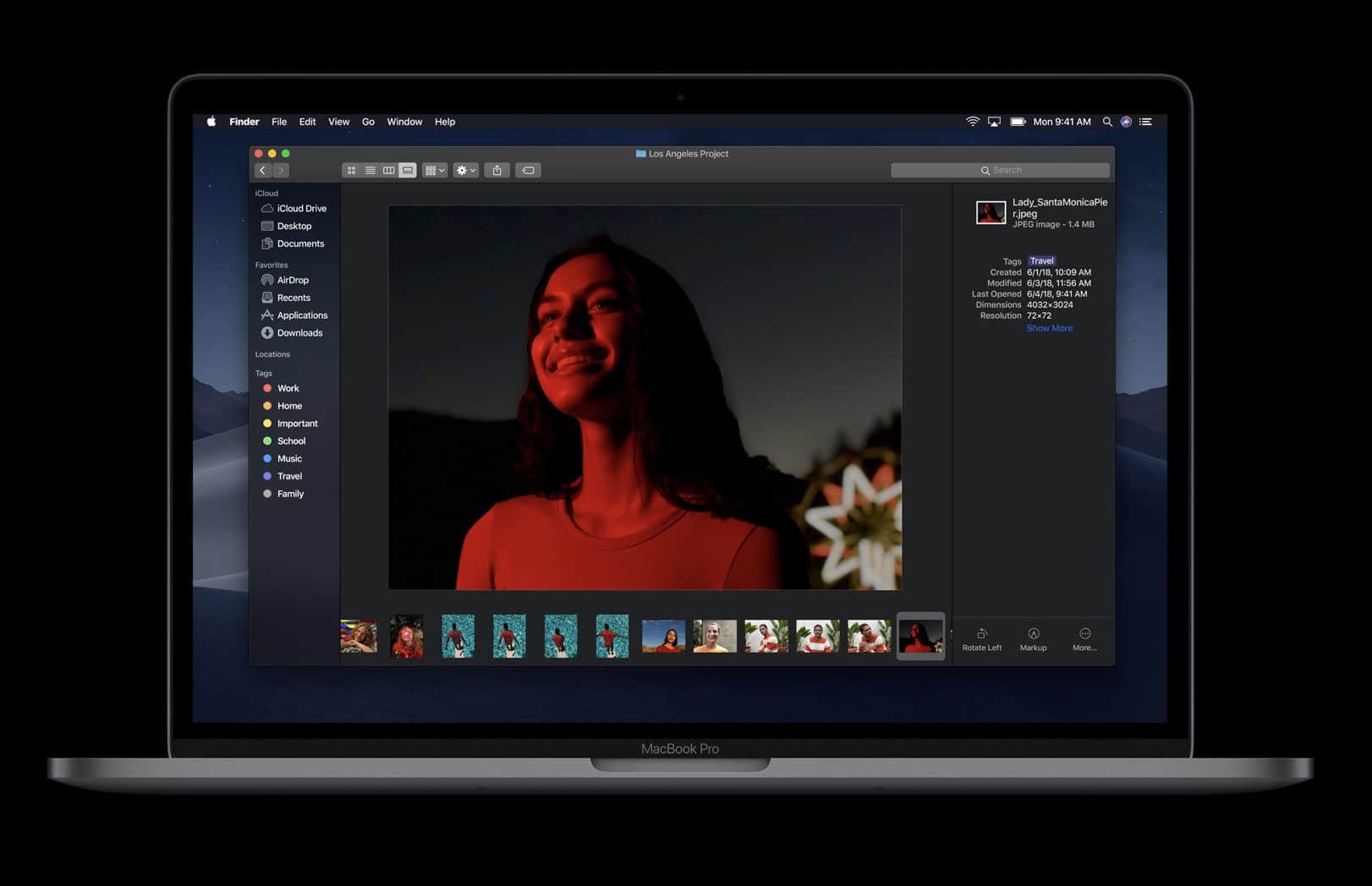Open the Go menu

pos(369,122)
